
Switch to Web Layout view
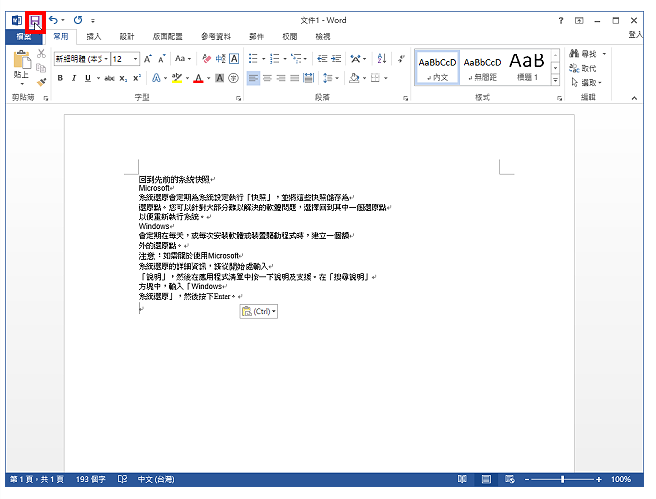[510, 479]
